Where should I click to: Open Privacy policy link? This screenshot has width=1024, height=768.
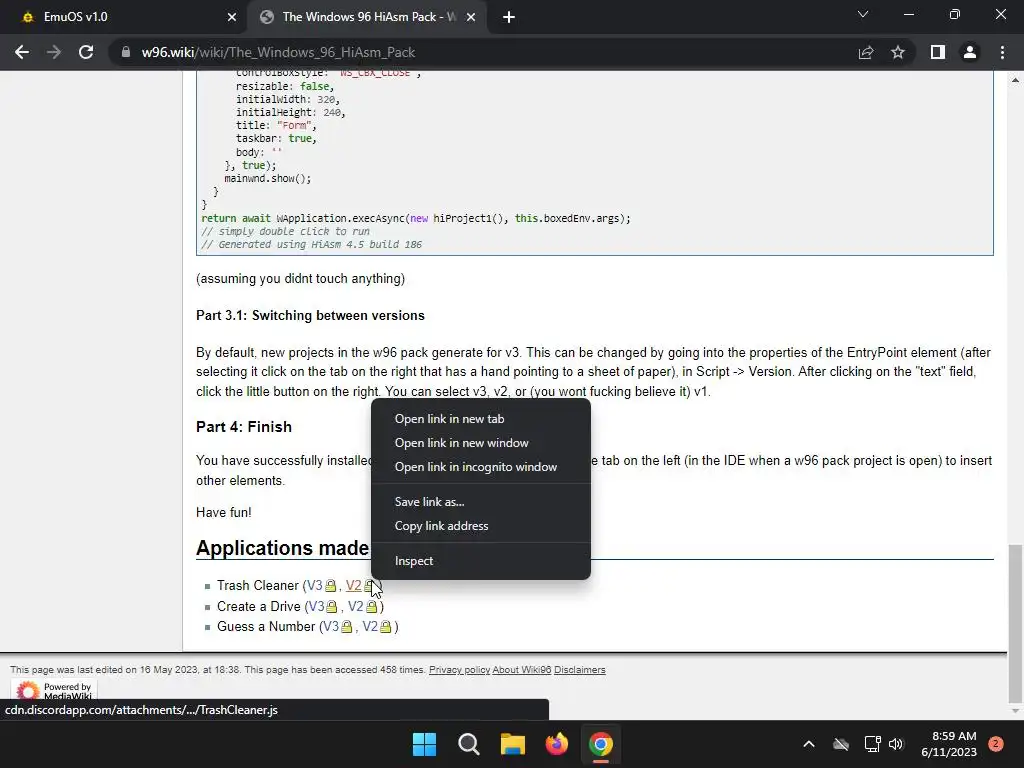click(459, 670)
